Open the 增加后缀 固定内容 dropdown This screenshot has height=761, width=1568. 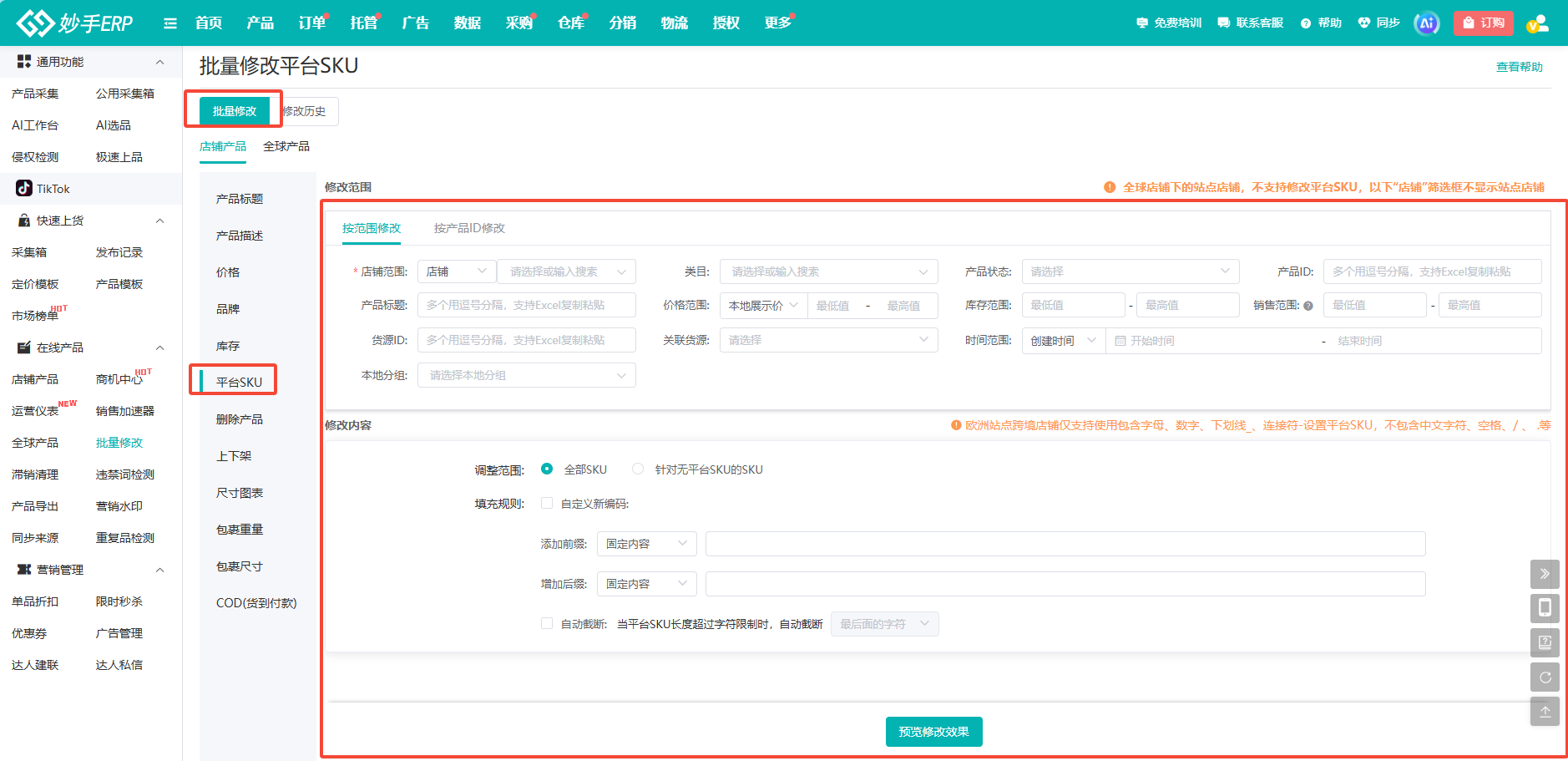tap(646, 584)
